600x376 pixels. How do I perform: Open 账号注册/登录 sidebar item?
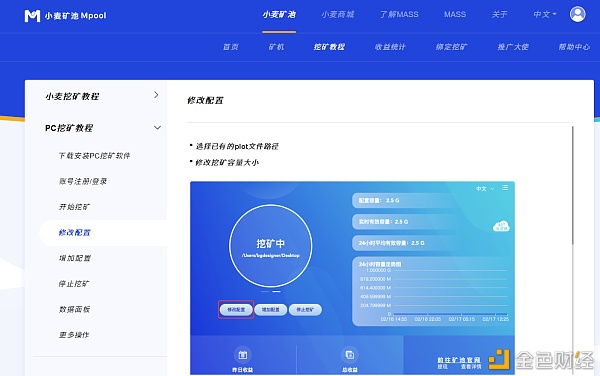click(83, 181)
